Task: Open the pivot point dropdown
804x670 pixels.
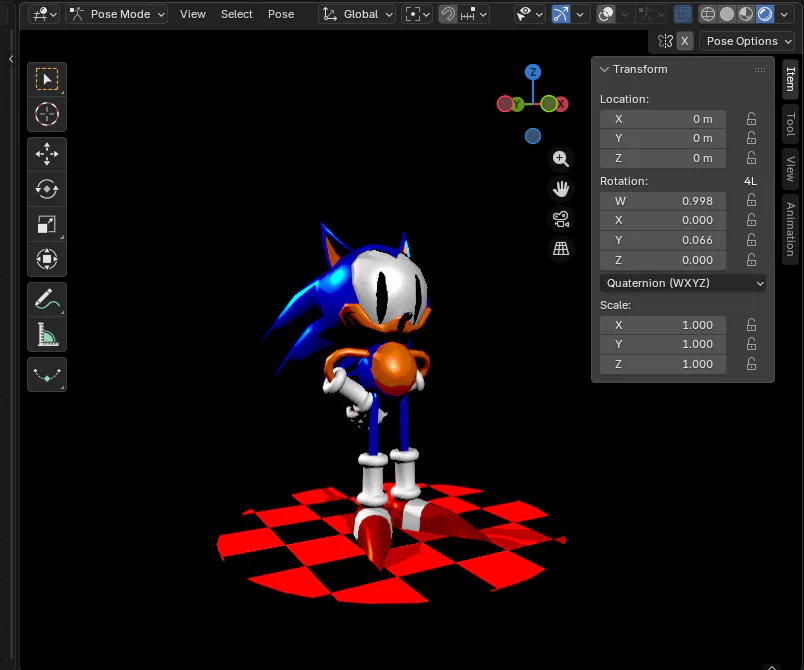Action: coord(417,14)
